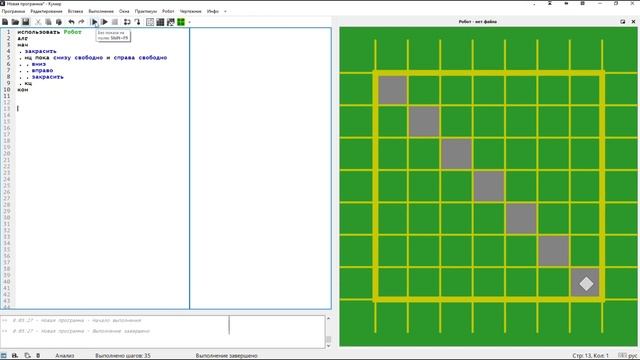
Task: Click the second status bar icon
Action: (15, 356)
